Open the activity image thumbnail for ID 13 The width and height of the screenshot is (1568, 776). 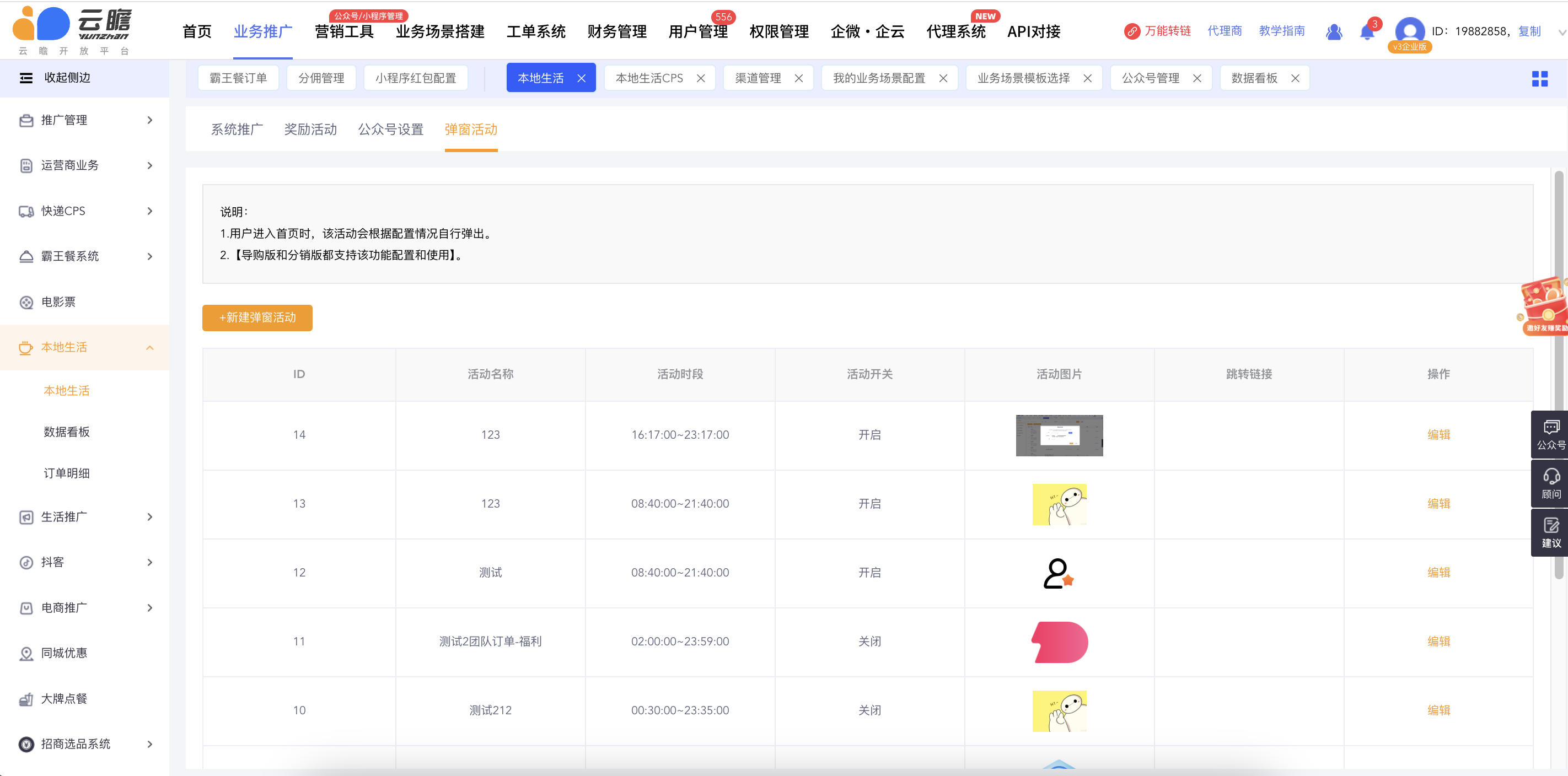click(x=1059, y=504)
